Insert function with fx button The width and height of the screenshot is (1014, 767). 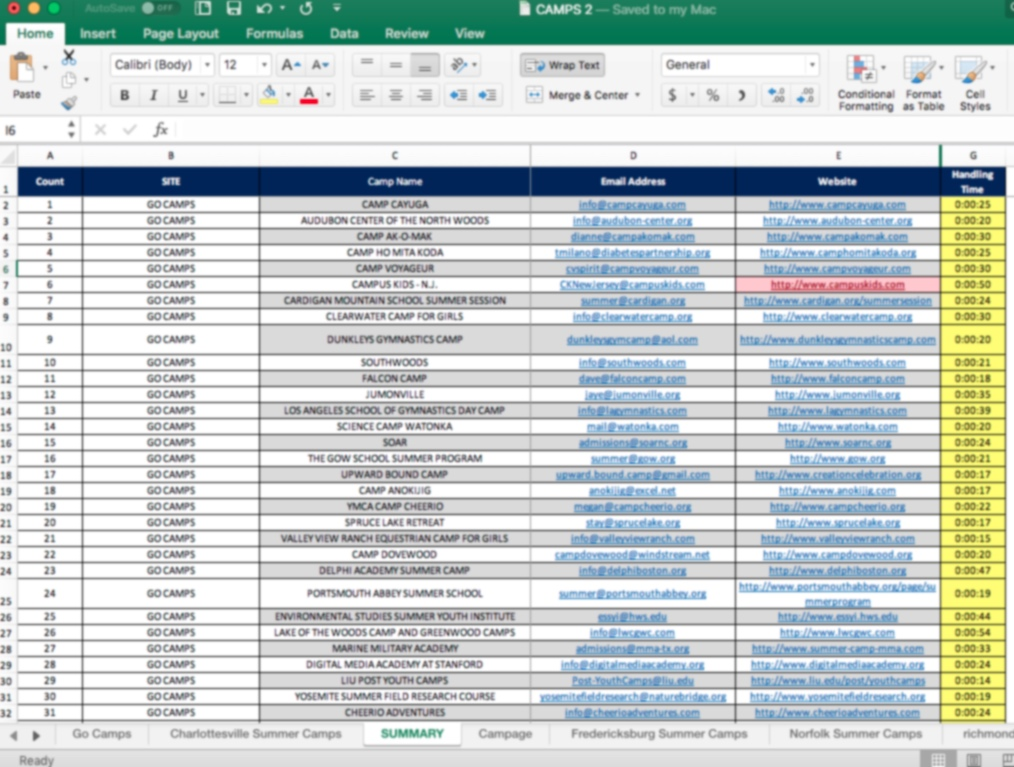(160, 130)
